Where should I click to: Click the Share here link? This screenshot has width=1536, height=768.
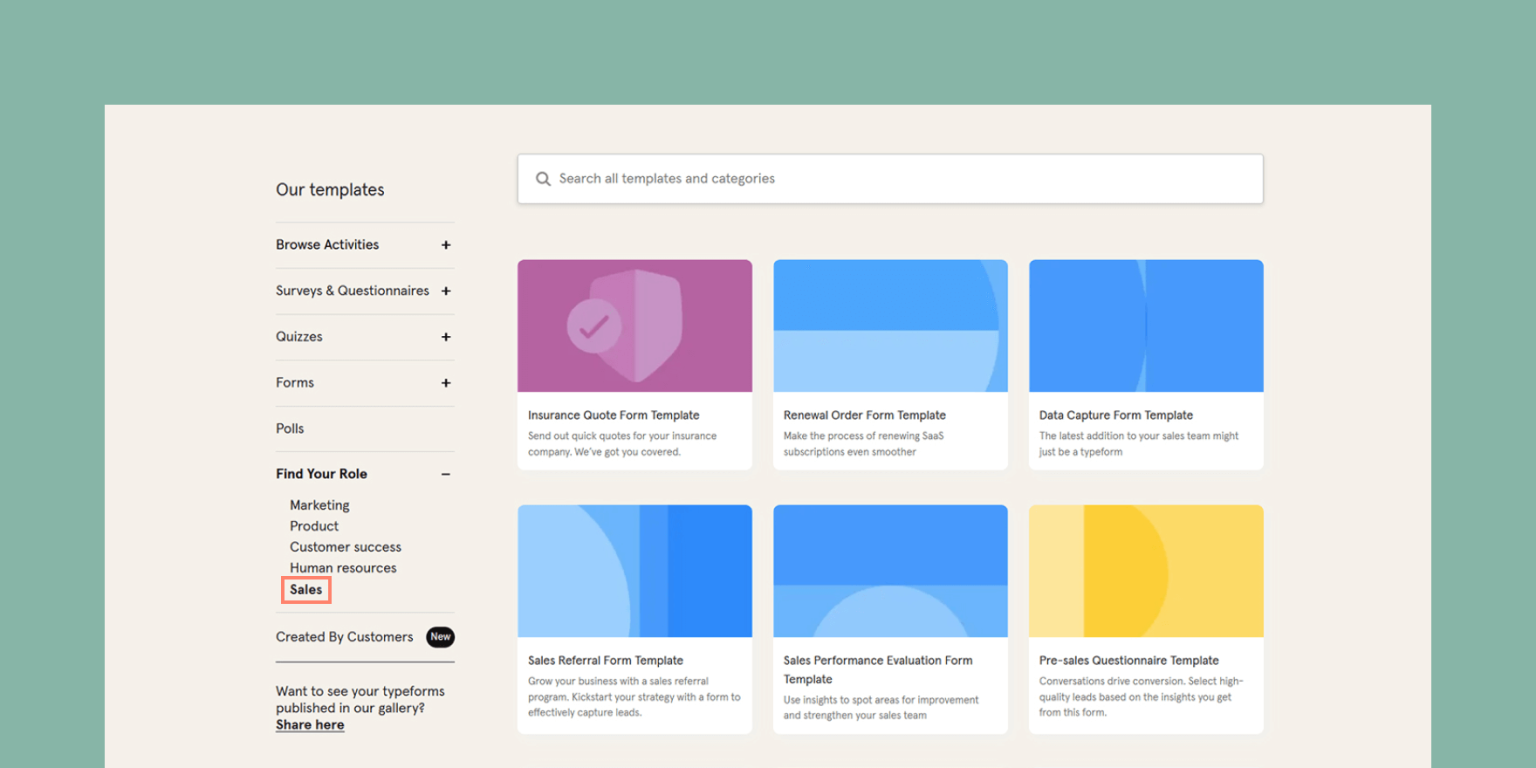tap(310, 725)
